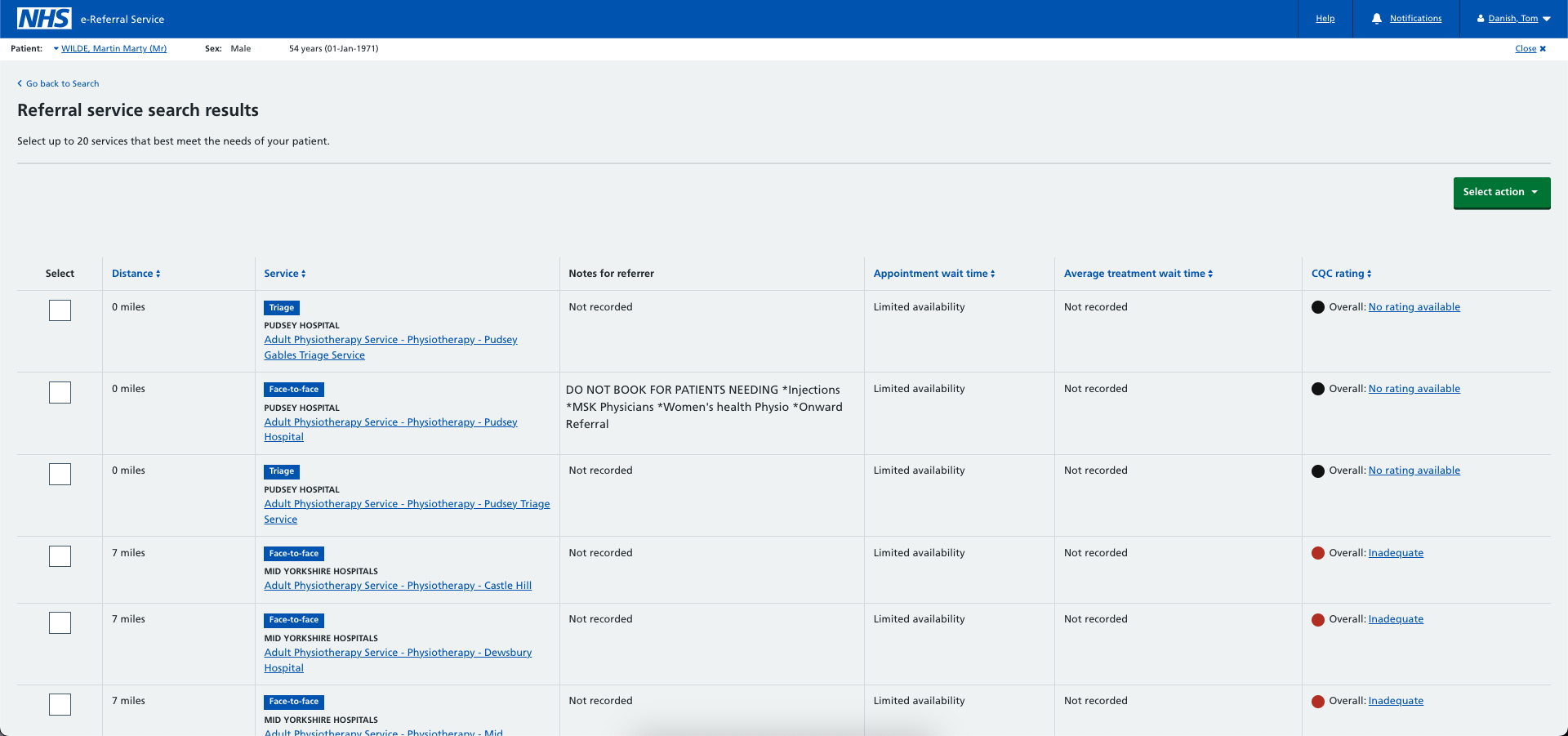The image size is (1568, 736).
Task: Click the back chevron beside Go back to Search
Action: click(20, 83)
